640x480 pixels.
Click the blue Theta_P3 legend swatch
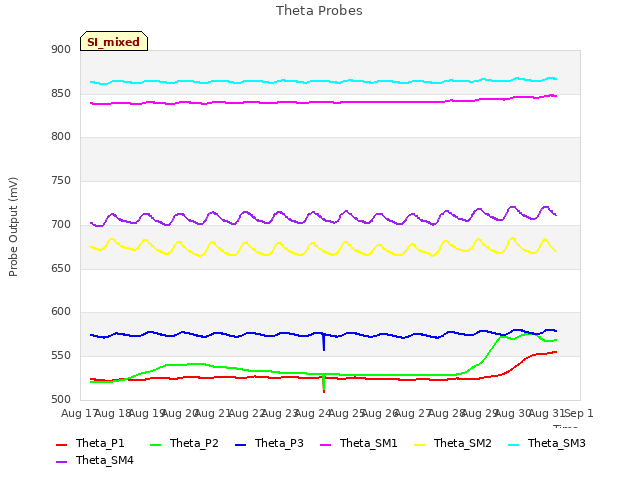coord(241,444)
